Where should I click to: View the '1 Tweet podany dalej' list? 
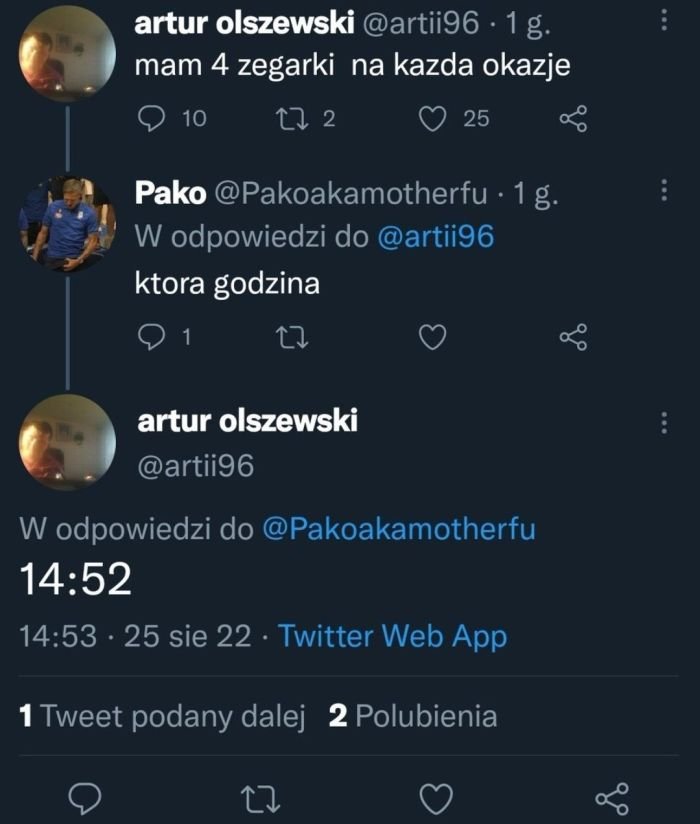[162, 716]
